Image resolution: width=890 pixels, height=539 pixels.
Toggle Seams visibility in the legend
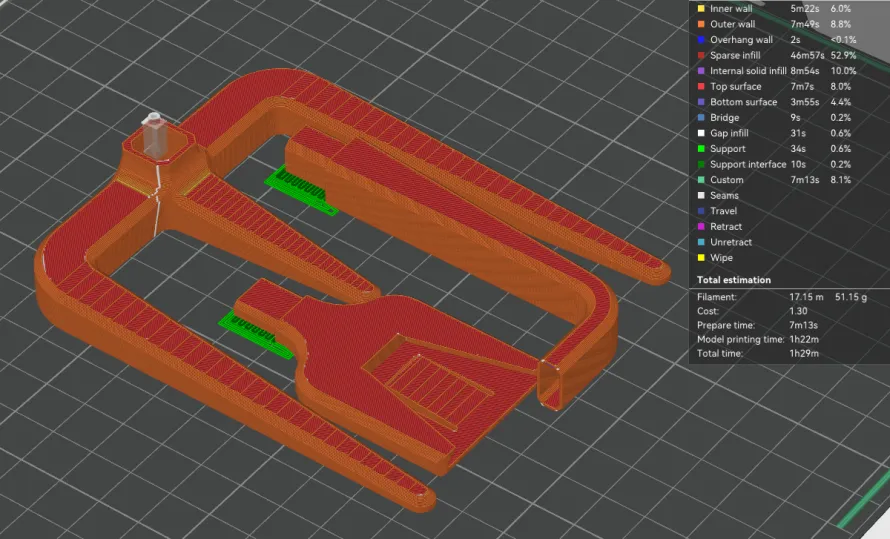(724, 196)
